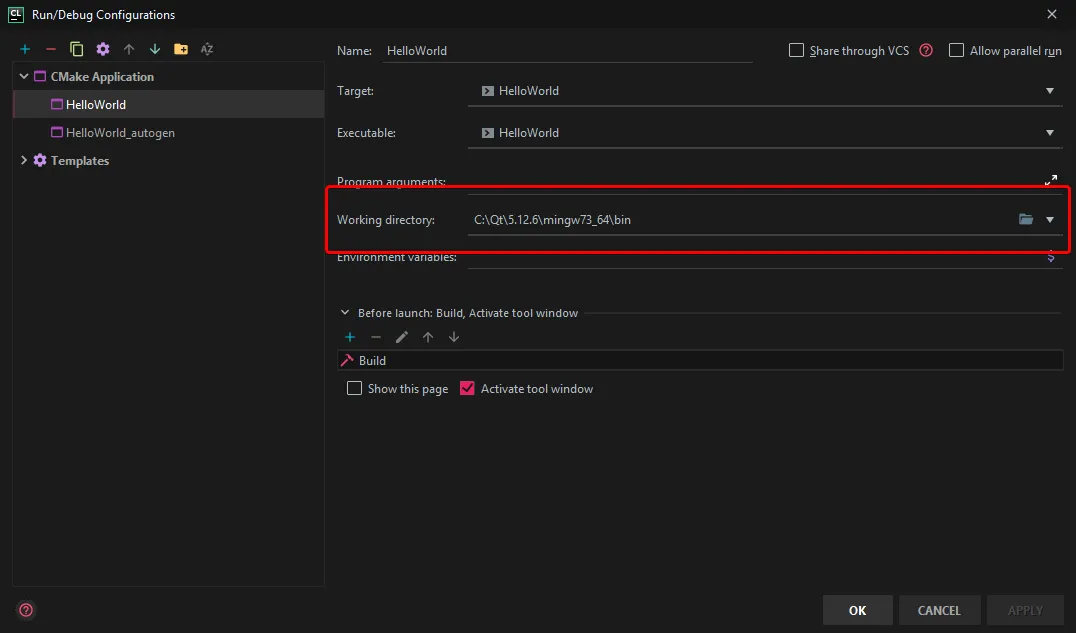Remove the selected configuration
Image resolution: width=1076 pixels, height=633 pixels.
tap(51, 49)
